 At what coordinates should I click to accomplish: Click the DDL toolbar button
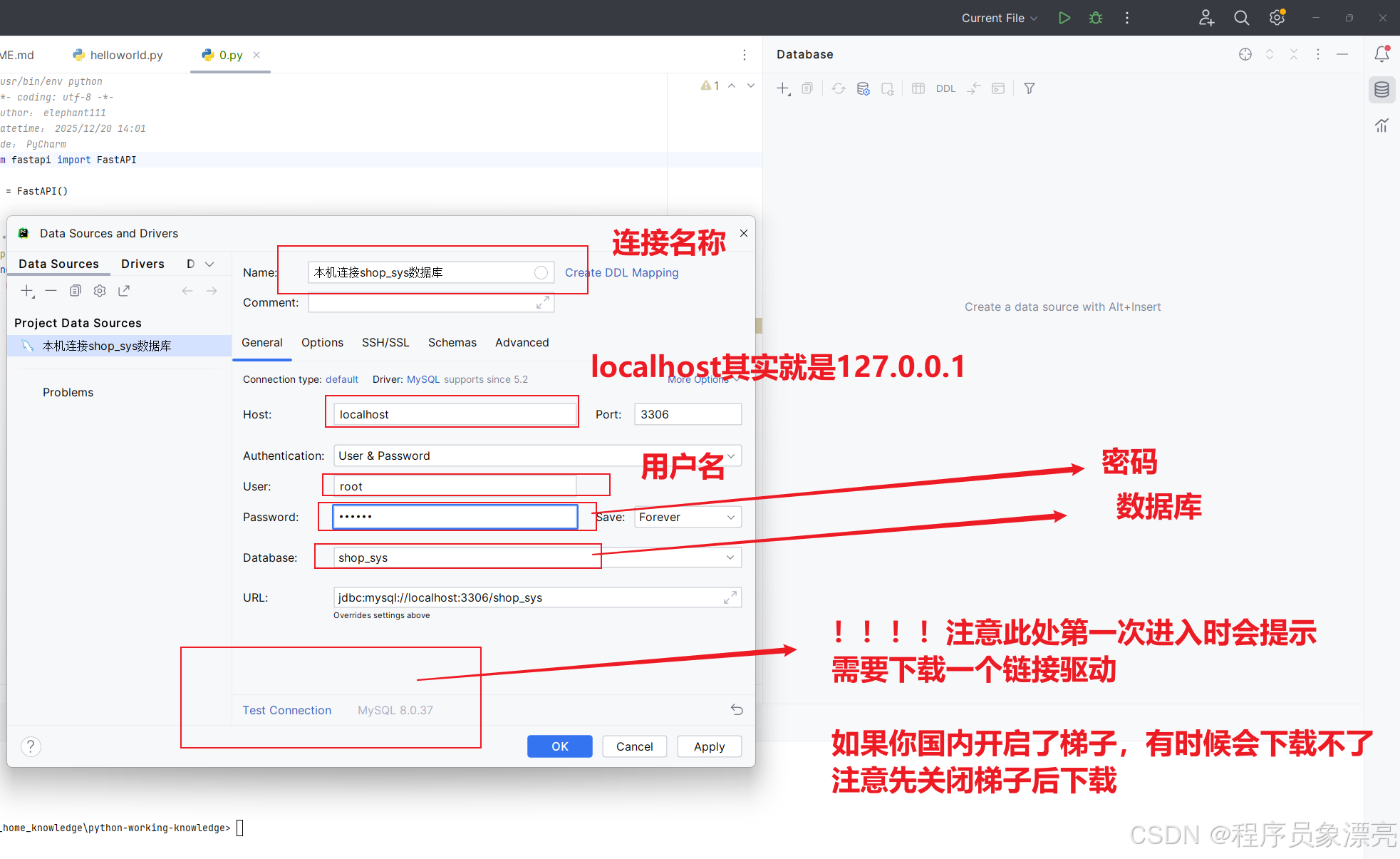945,88
